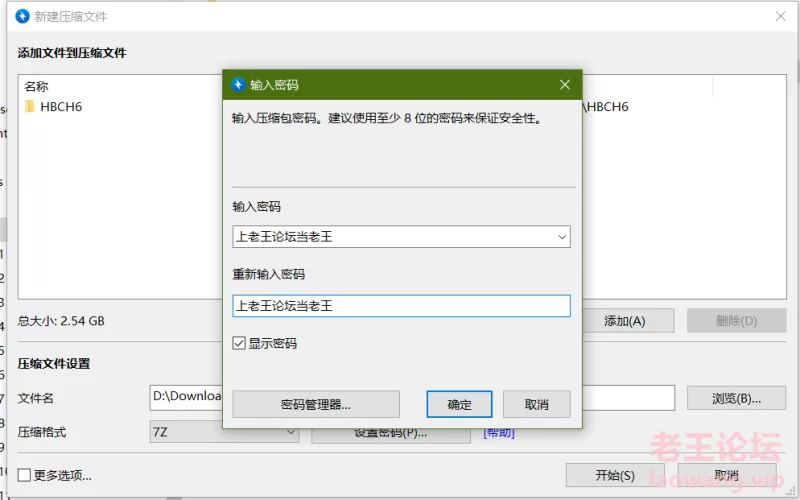Focus the 重新输入密码 text field
Viewport: 800px width, 500px height.
[402, 306]
